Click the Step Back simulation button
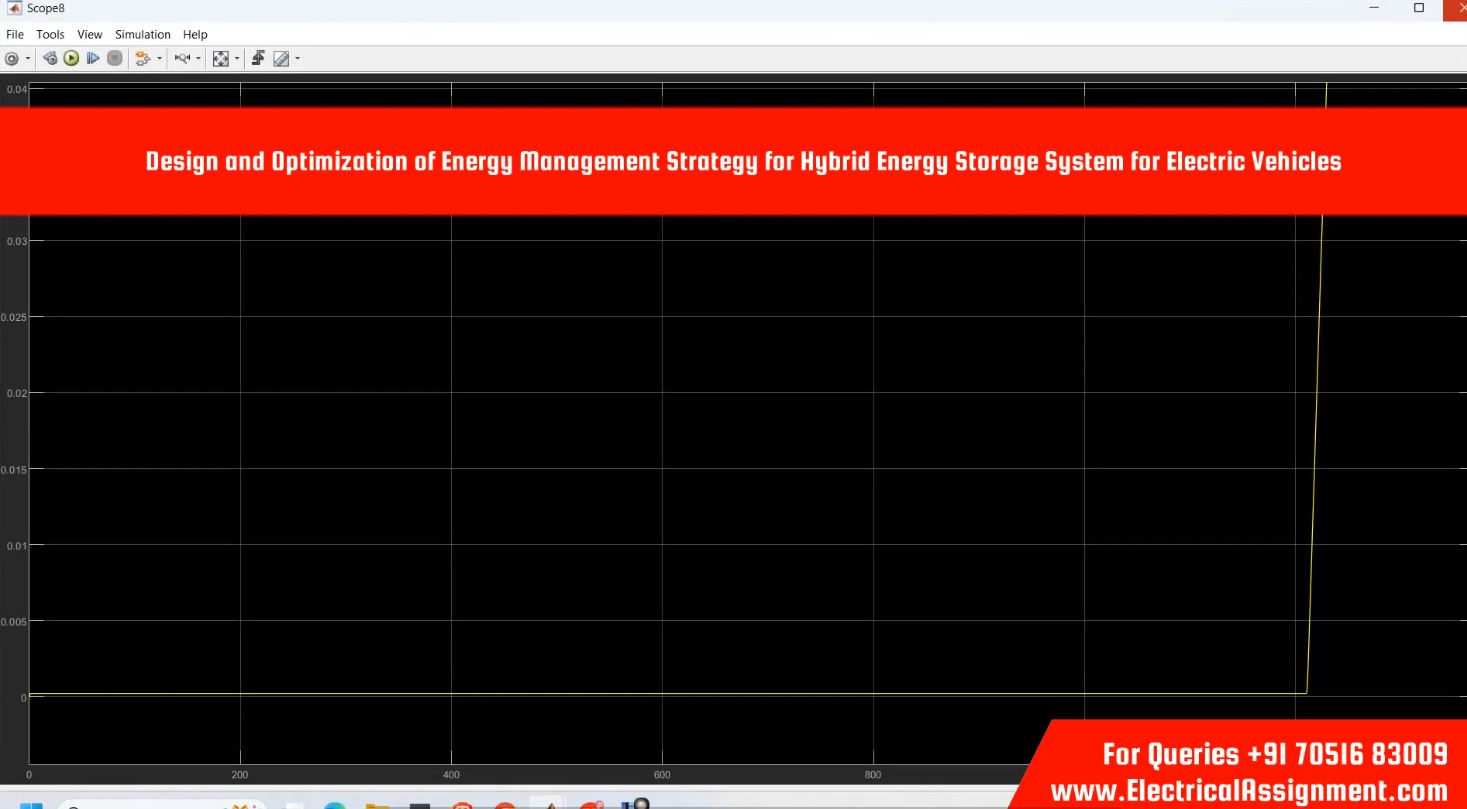1467x809 pixels. (50, 59)
